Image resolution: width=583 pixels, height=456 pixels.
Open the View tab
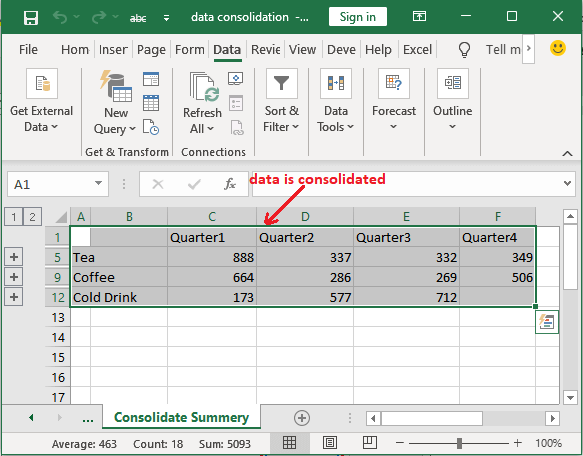pos(302,49)
